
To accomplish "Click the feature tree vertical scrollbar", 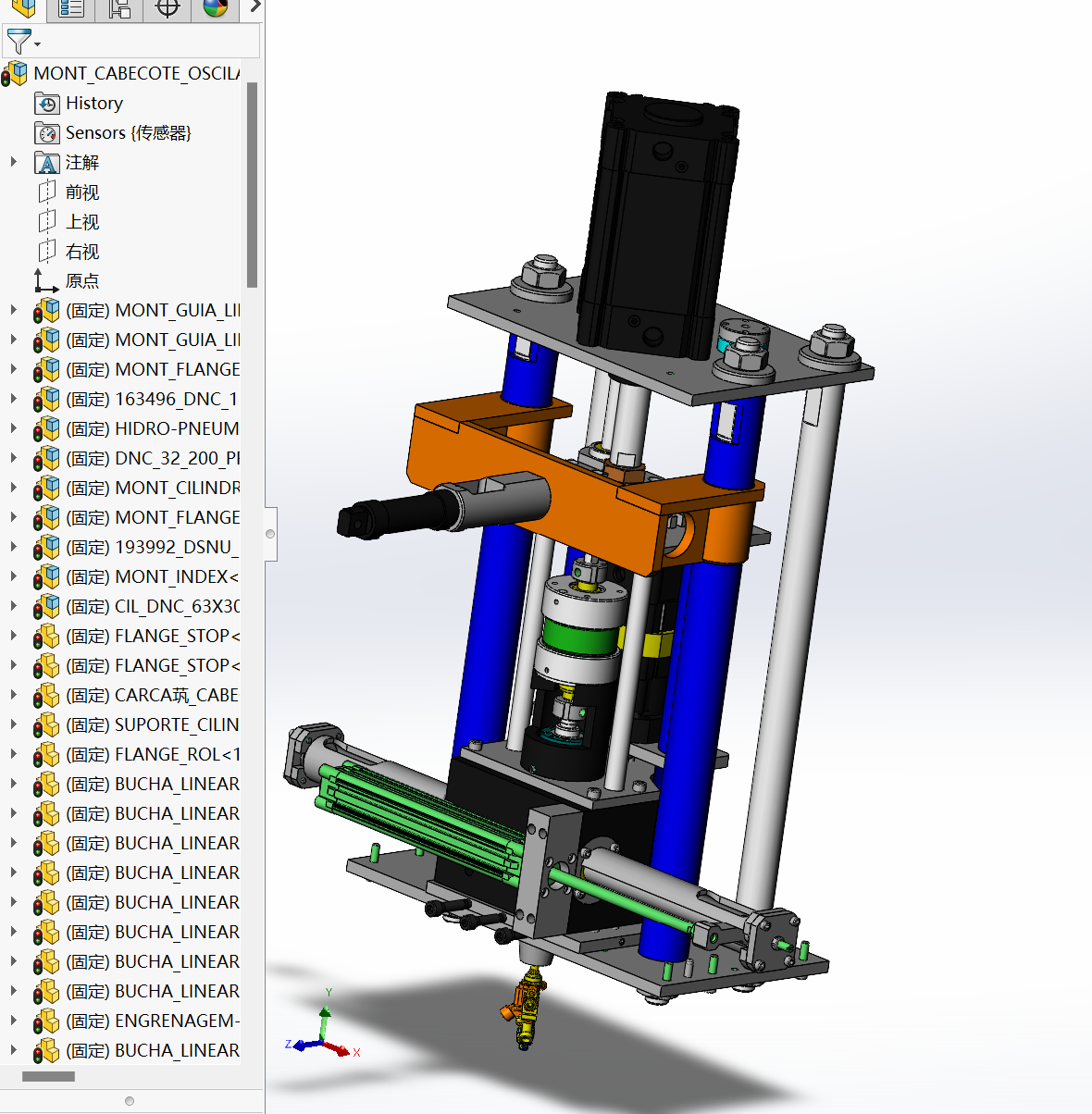I will 252,185.
